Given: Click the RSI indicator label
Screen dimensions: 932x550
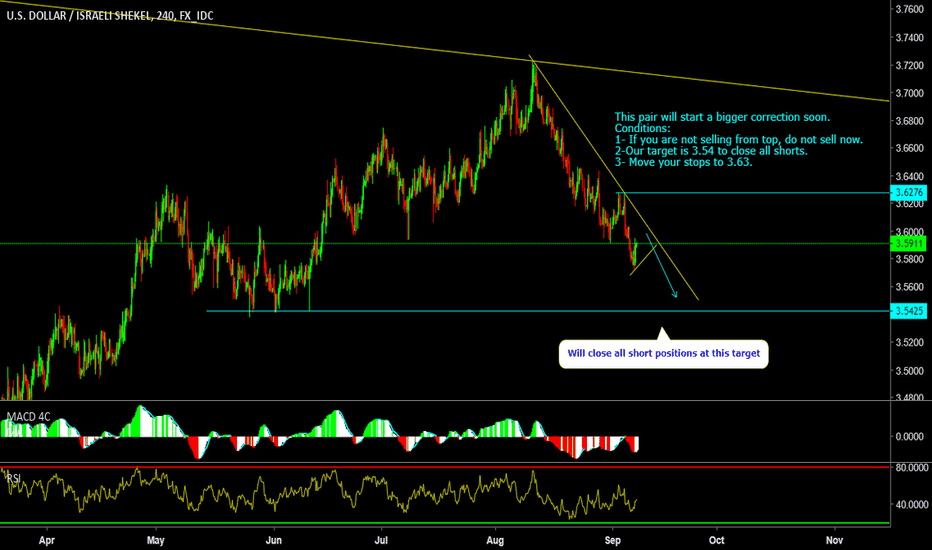Looking at the screenshot, I should click(14, 478).
